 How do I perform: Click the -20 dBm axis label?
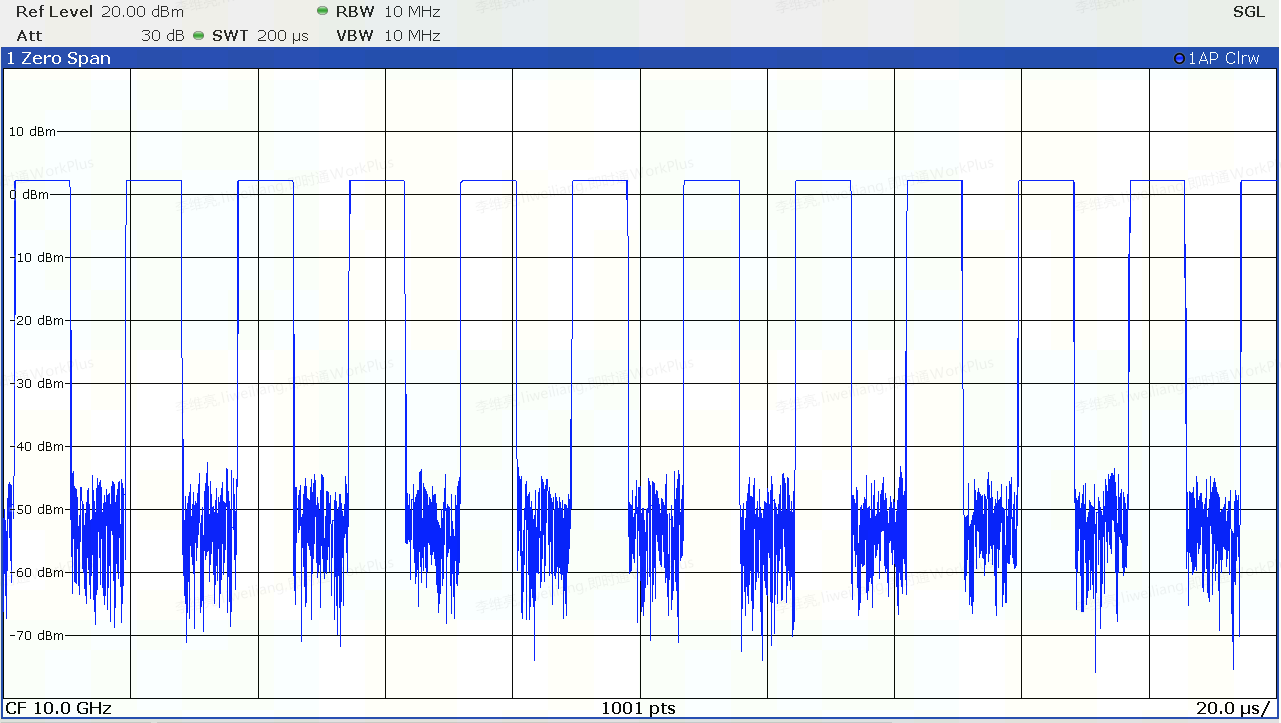click(x=35, y=320)
